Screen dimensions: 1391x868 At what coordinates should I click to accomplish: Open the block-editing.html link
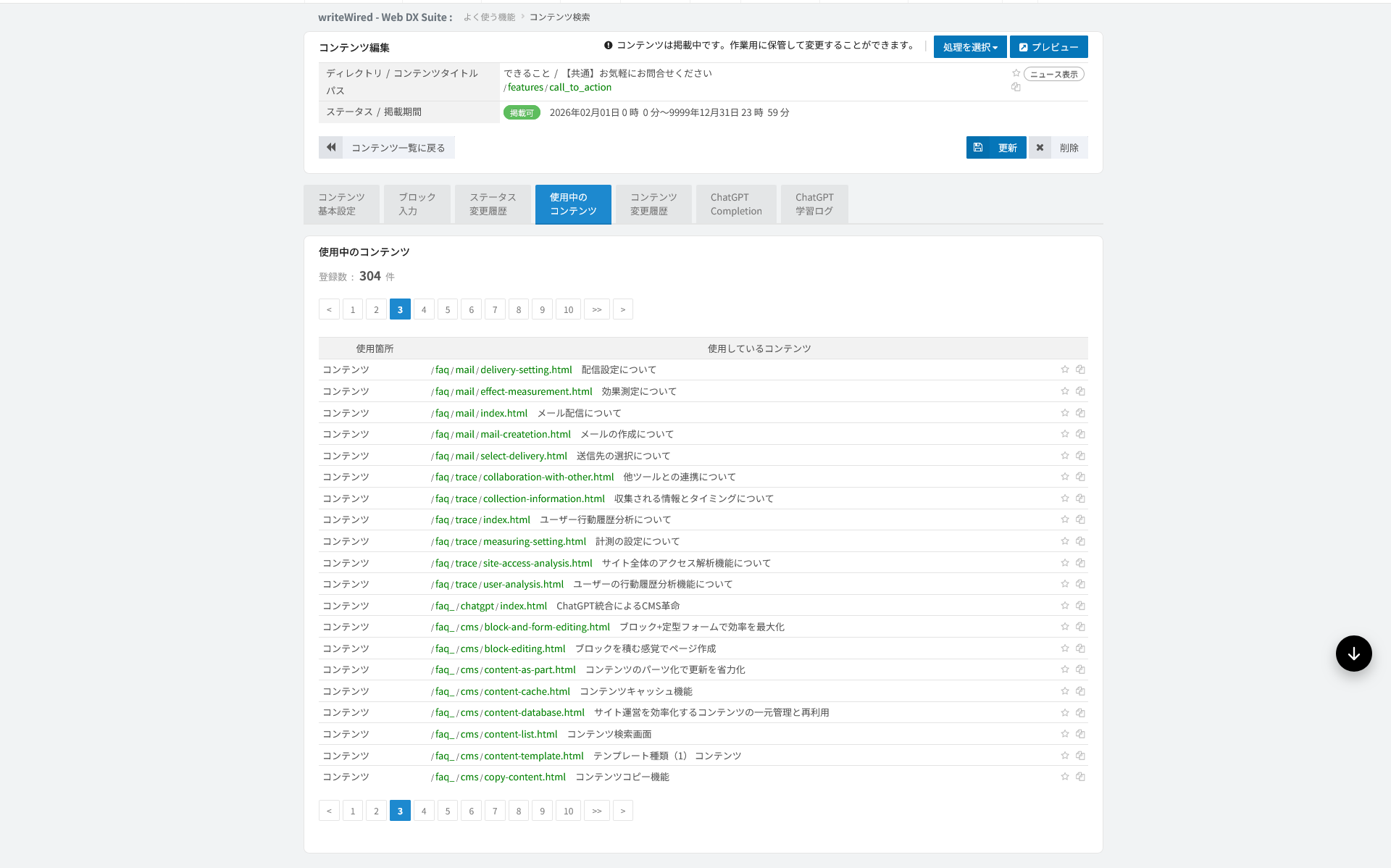[x=525, y=648]
